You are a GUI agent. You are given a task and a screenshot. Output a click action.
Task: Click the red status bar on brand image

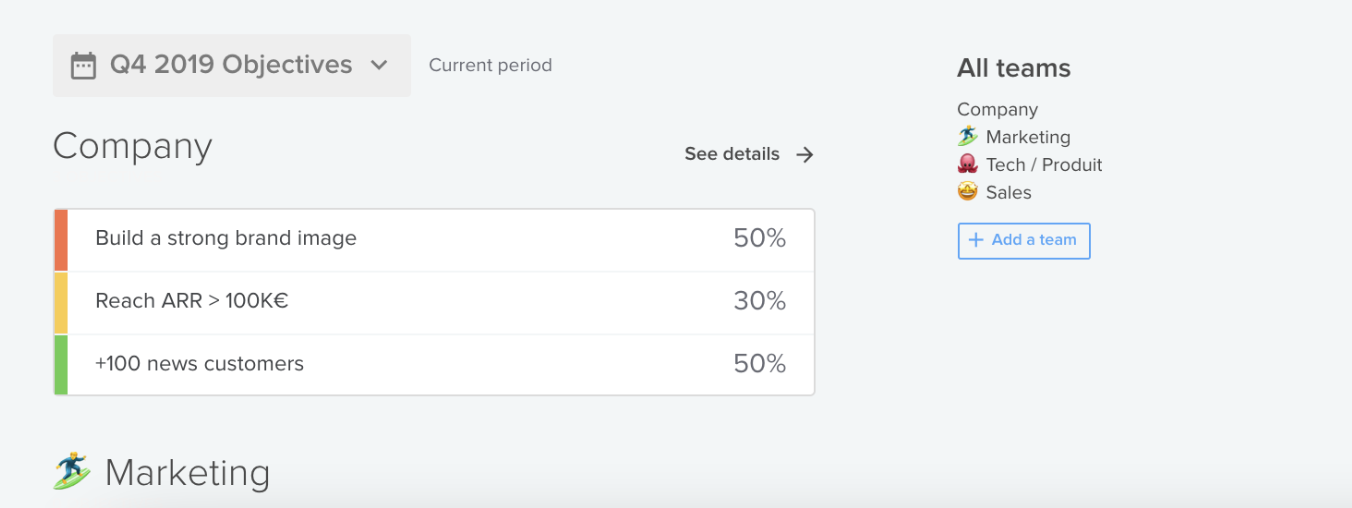point(61,240)
